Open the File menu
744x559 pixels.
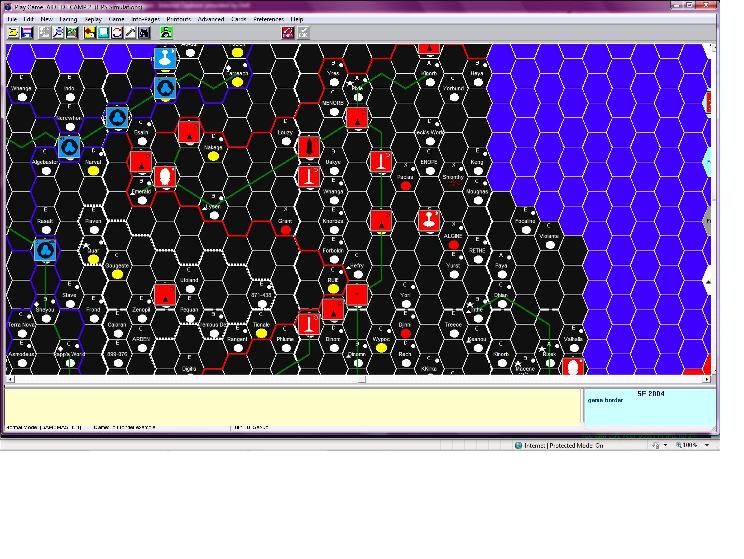click(x=12, y=19)
